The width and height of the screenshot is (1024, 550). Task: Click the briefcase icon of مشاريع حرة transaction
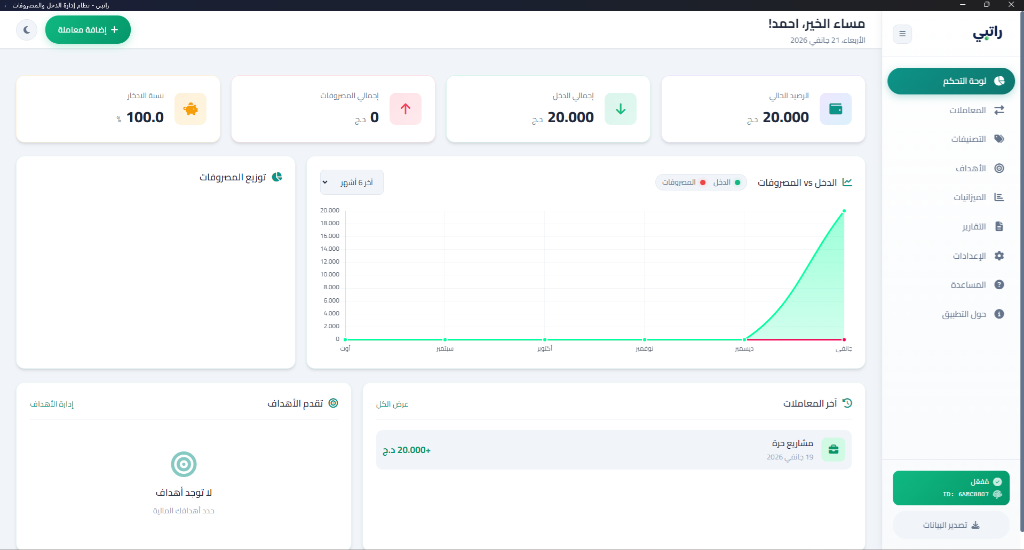click(833, 449)
